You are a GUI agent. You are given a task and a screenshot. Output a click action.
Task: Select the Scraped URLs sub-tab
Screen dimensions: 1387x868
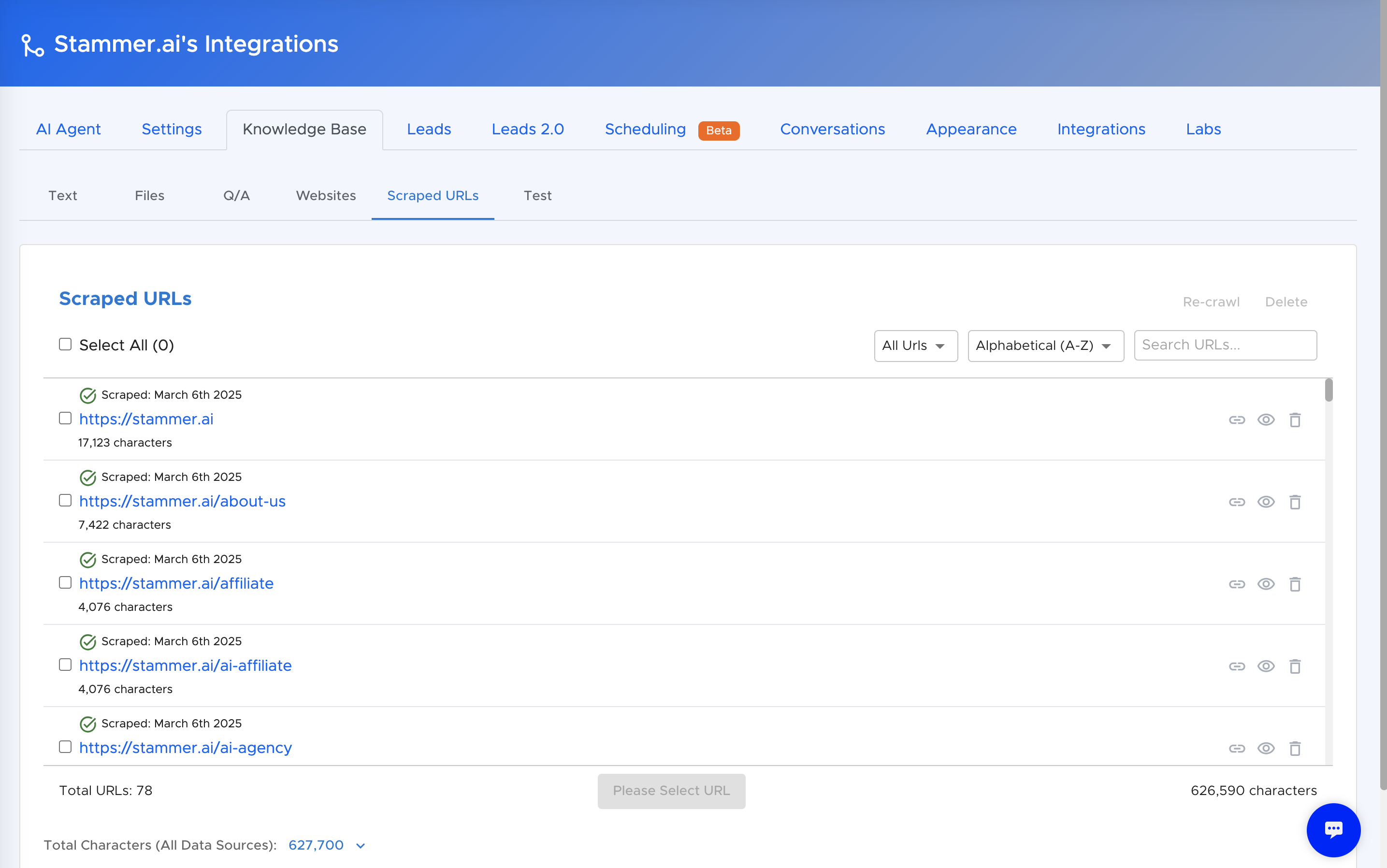tap(433, 196)
